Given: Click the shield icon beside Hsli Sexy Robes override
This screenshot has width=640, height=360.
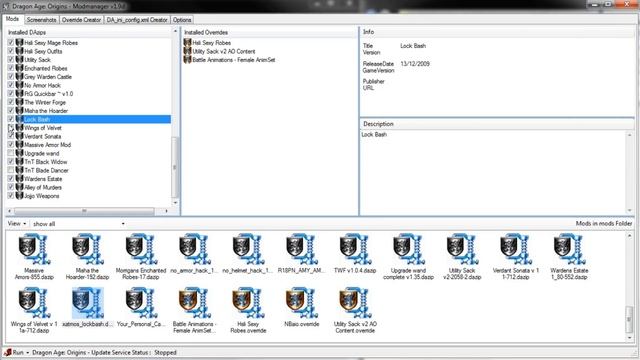Looking at the screenshot, I should pos(187,42).
